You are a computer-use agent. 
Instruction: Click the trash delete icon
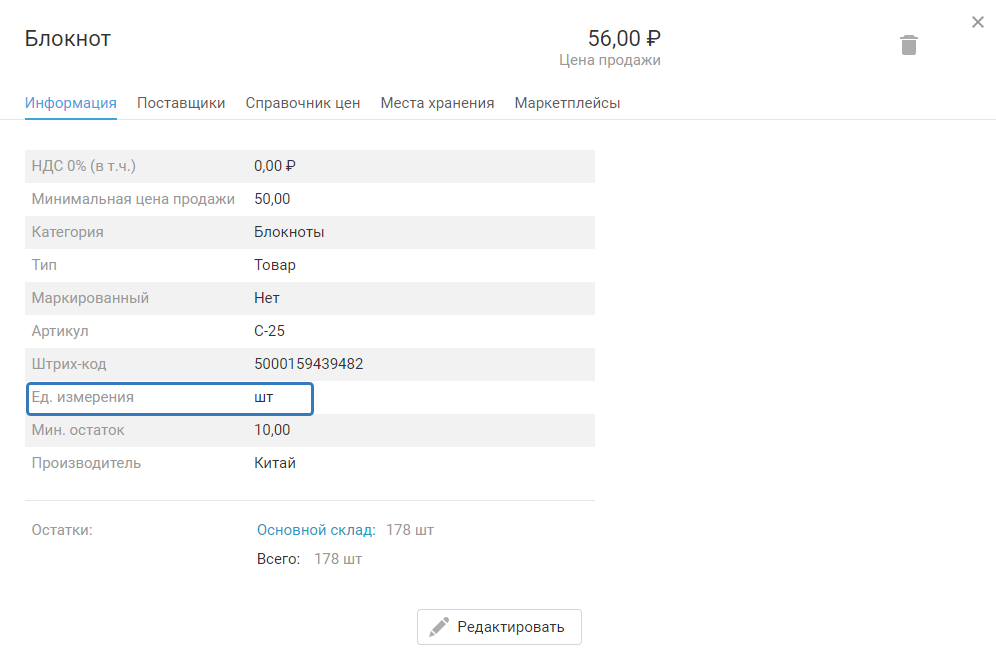[908, 45]
